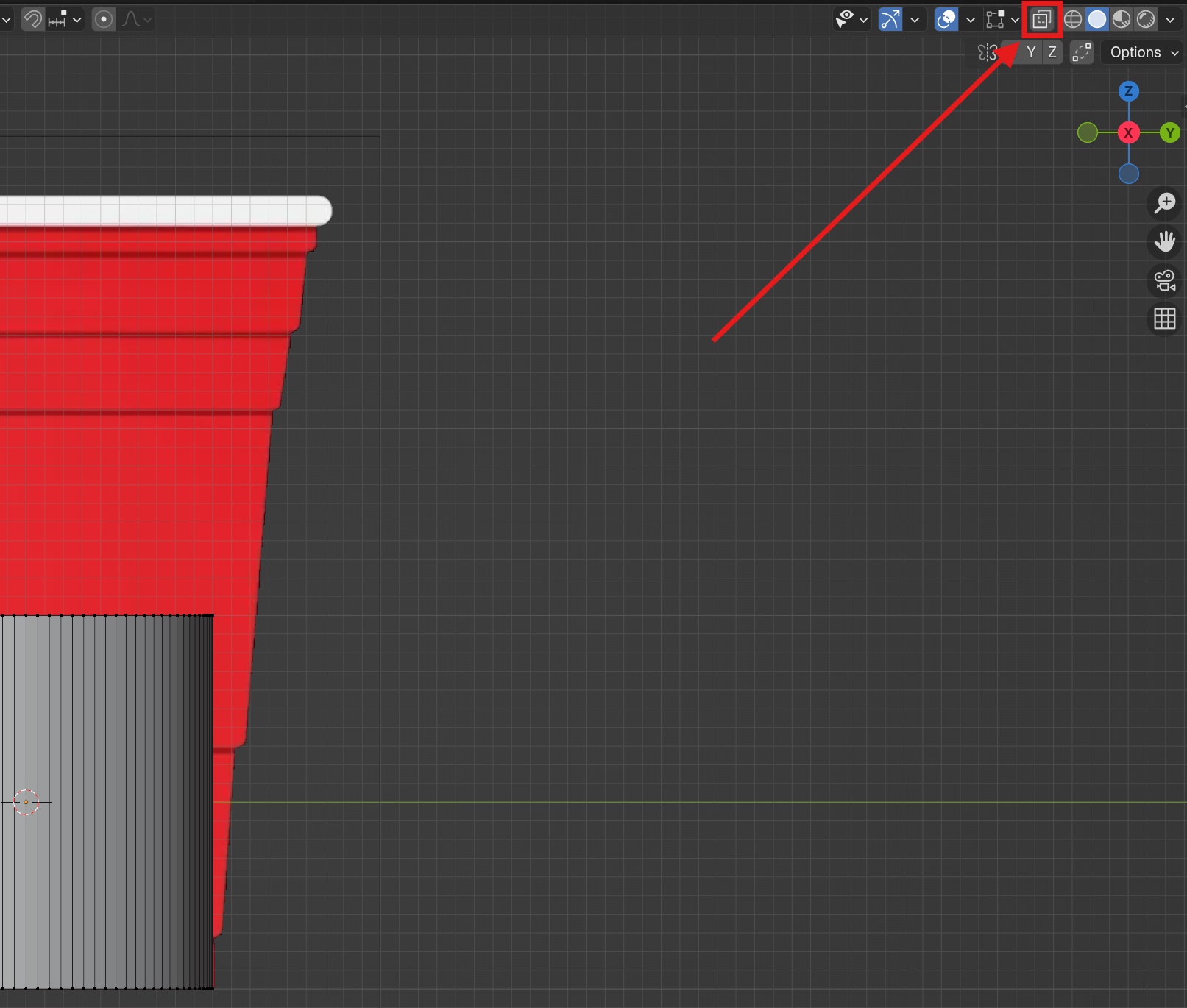Toggle viewport gizmos display
Screen dimensions: 1187x1008
click(890, 19)
